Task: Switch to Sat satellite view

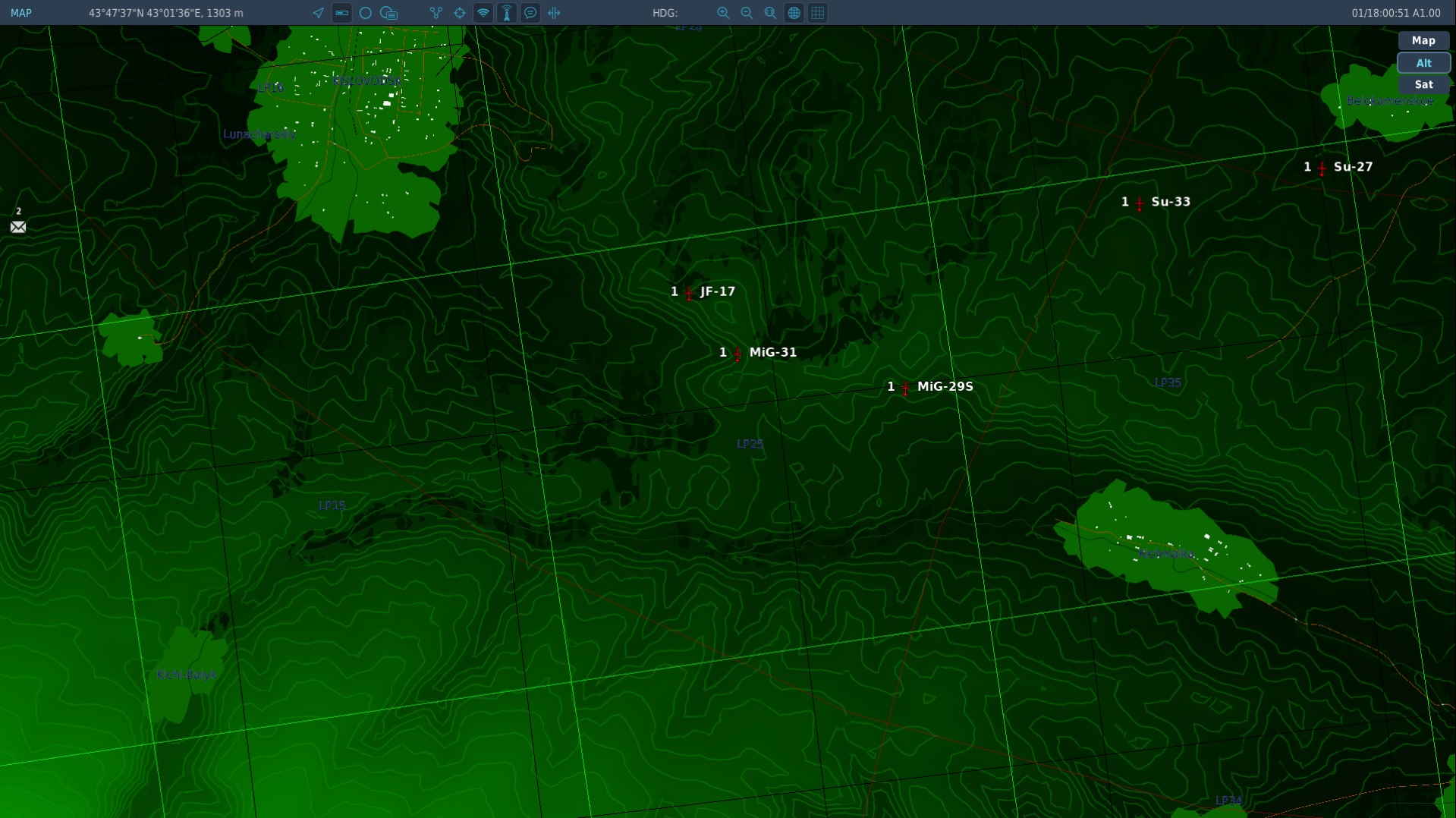Action: pos(1423,85)
